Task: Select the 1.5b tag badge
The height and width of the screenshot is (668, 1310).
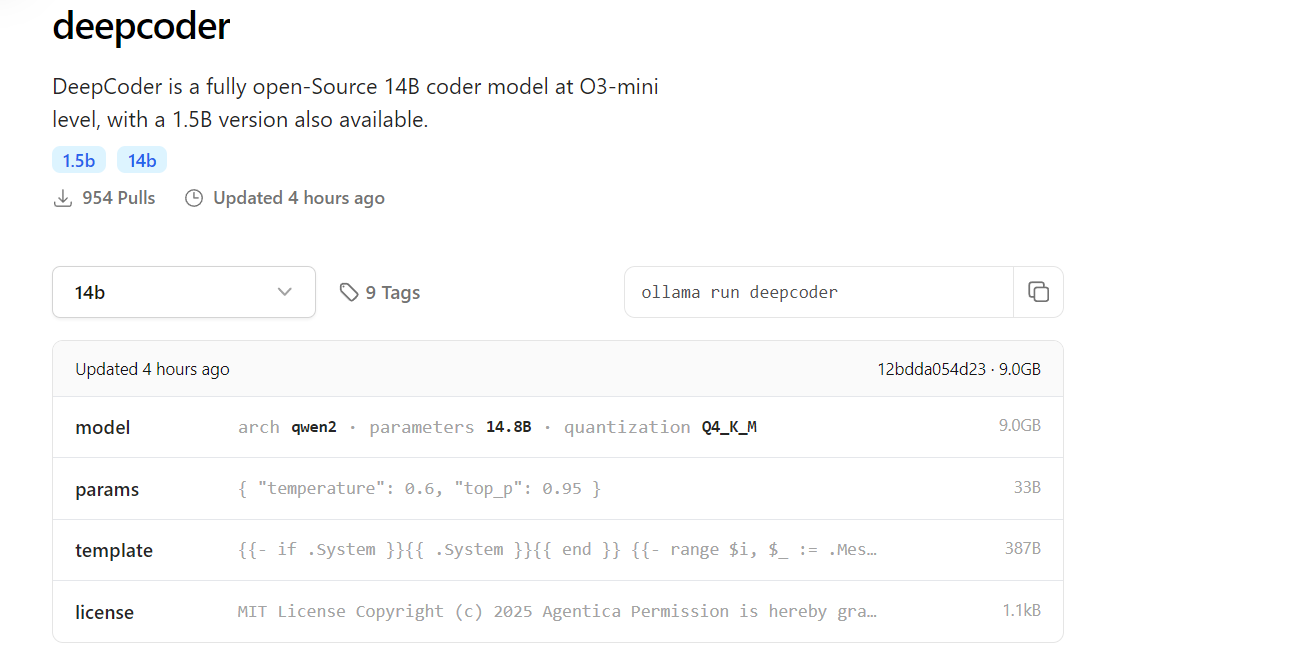Action: pos(79,160)
